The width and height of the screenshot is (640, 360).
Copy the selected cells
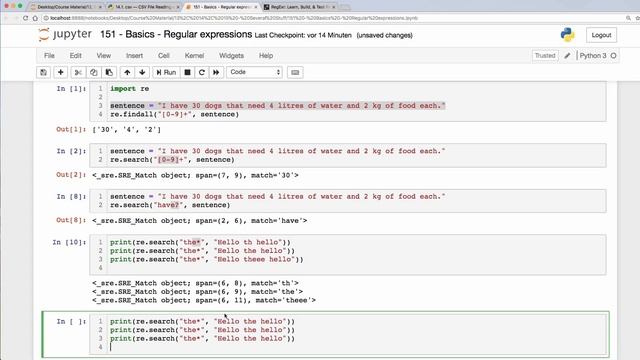coord(93,72)
